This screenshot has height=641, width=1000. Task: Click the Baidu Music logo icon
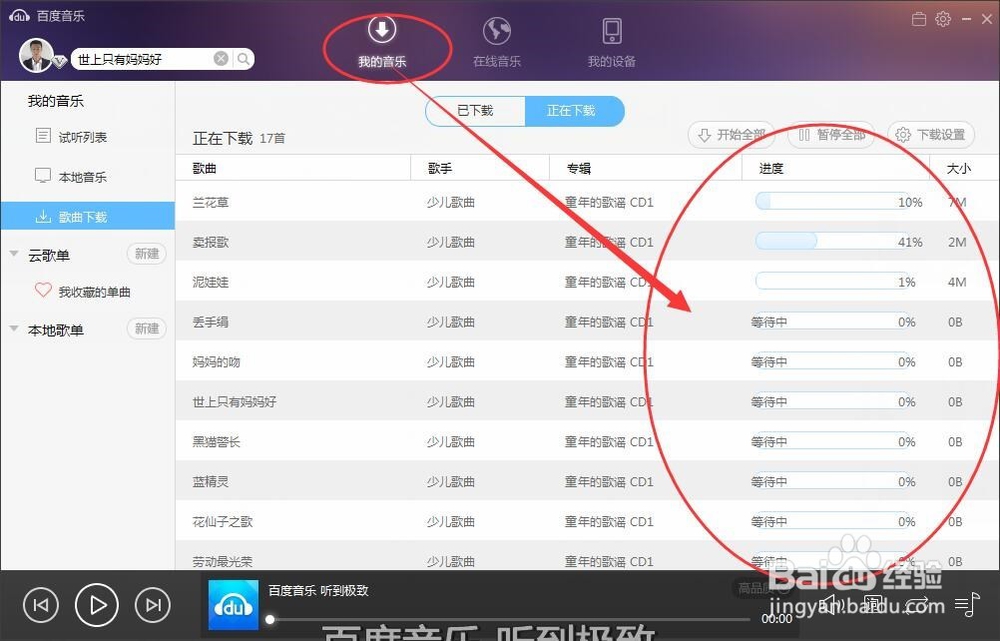pos(20,16)
